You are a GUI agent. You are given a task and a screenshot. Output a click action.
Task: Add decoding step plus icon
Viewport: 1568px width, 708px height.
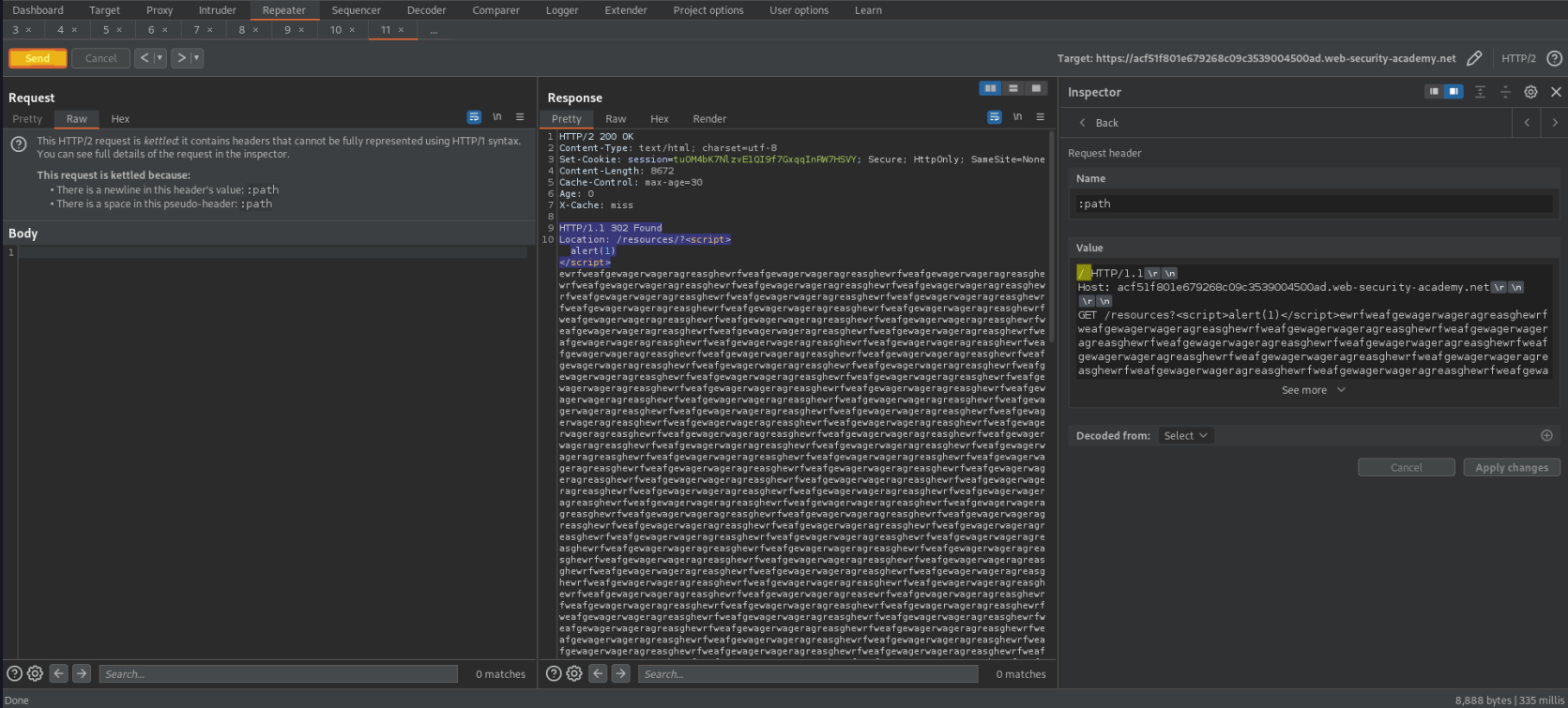coord(1546,435)
